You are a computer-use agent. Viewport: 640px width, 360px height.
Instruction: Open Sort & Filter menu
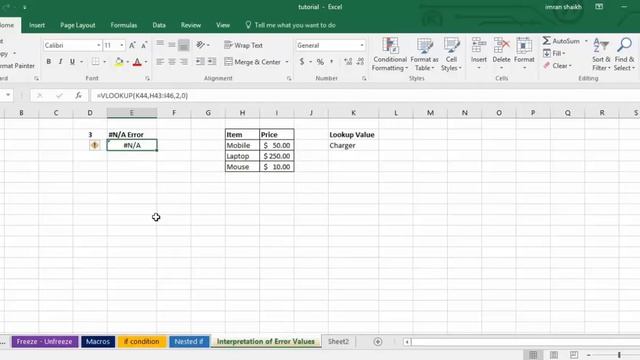click(x=601, y=54)
